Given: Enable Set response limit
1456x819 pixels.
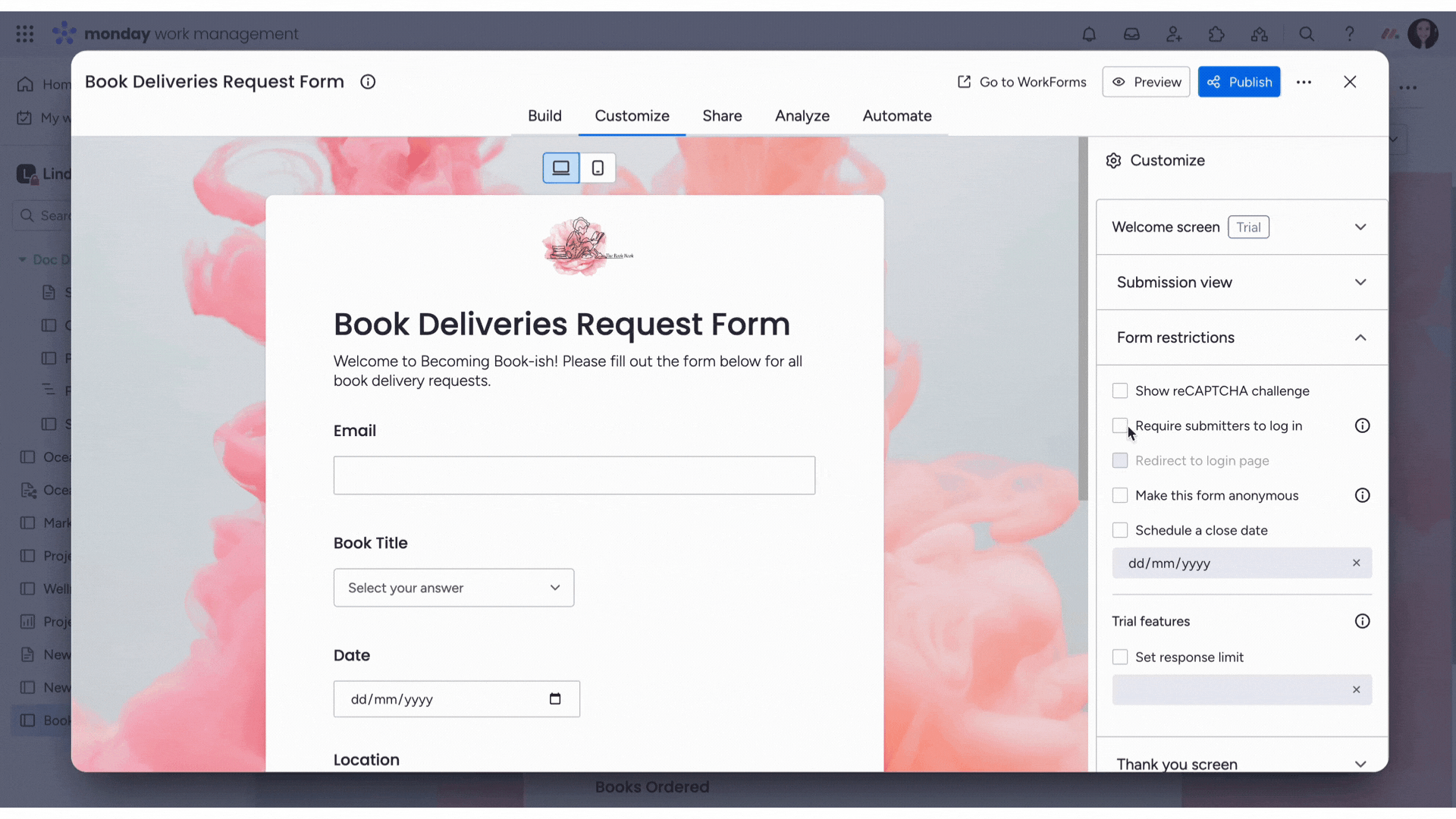Looking at the screenshot, I should point(1120,657).
